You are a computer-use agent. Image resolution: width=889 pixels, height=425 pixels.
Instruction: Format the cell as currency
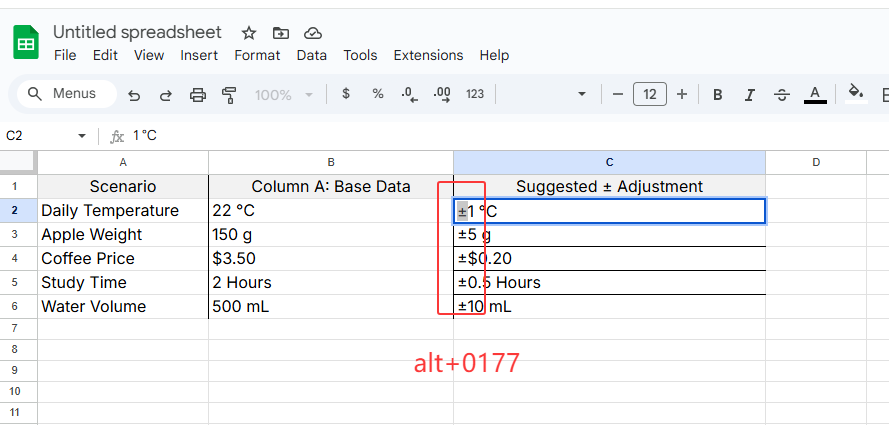pos(346,94)
